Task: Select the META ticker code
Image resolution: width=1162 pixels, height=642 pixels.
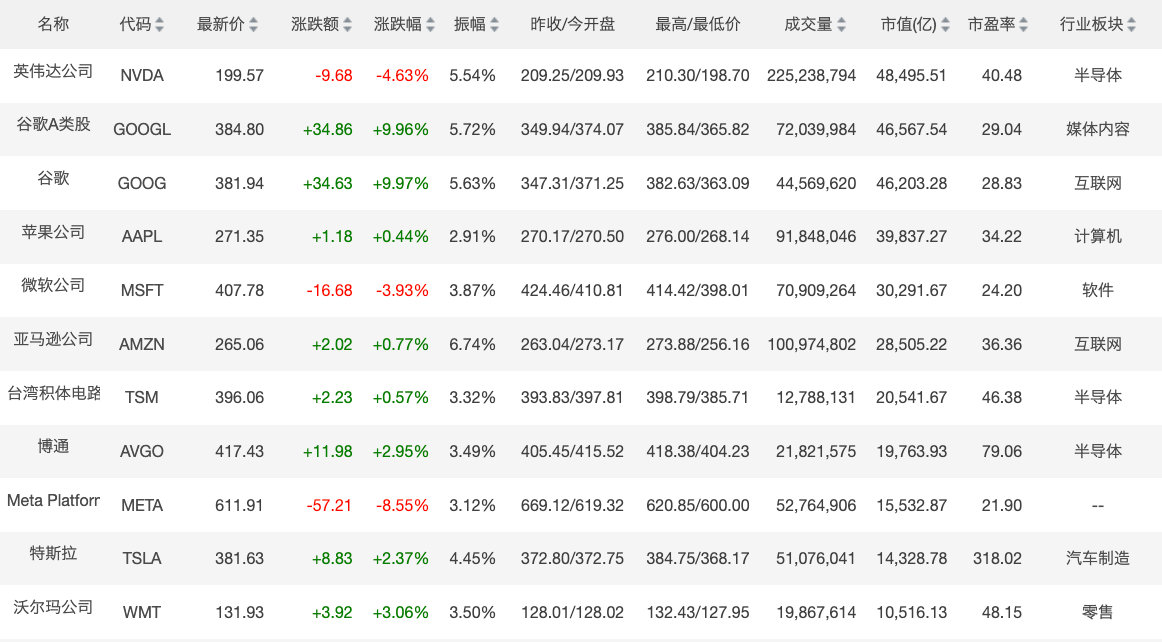Action: click(142, 506)
